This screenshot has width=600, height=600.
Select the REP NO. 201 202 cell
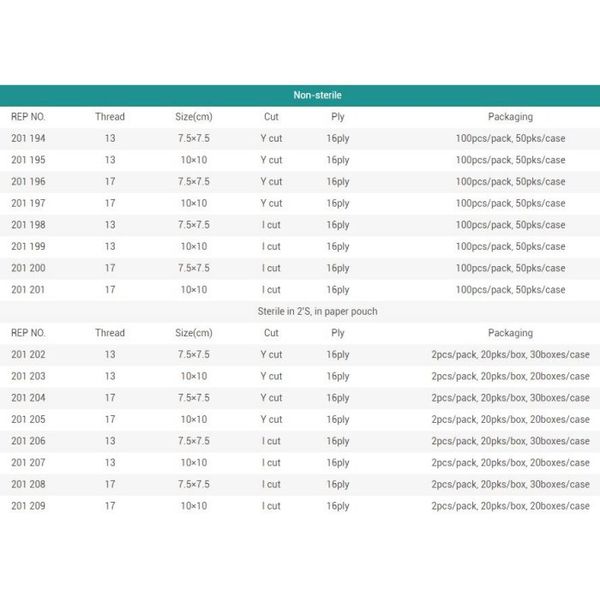pyautogui.click(x=28, y=354)
